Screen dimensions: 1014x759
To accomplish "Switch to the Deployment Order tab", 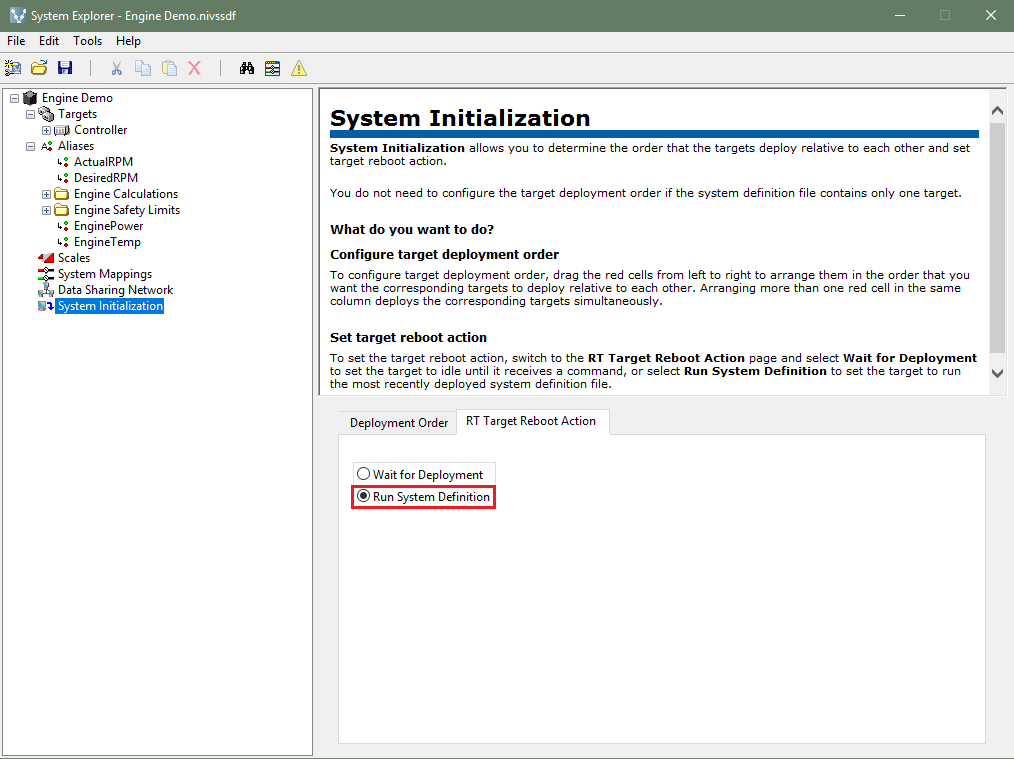I will [398, 423].
